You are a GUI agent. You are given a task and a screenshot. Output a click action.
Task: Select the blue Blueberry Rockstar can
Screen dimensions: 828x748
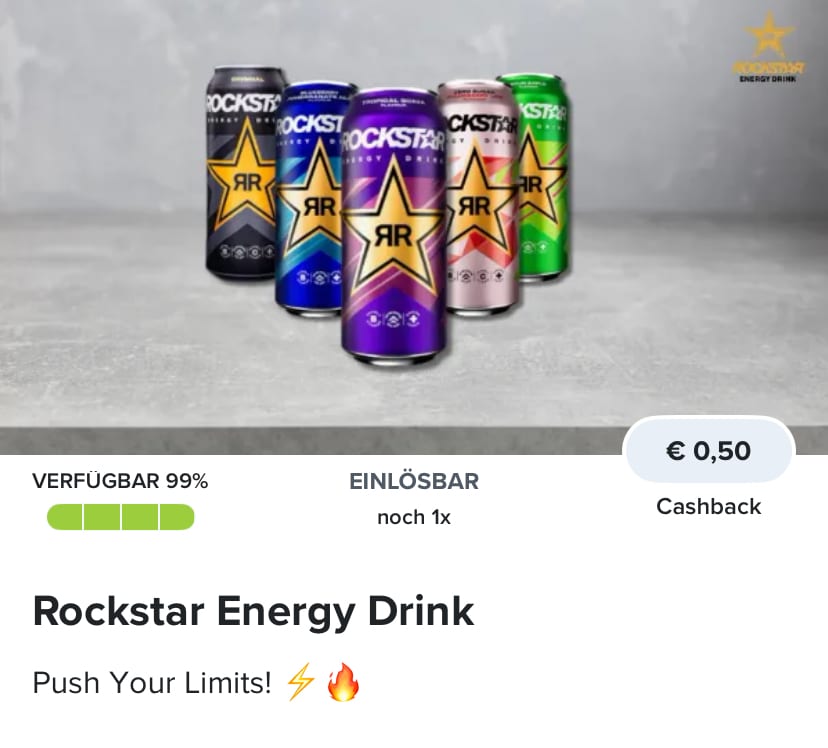[x=309, y=198]
